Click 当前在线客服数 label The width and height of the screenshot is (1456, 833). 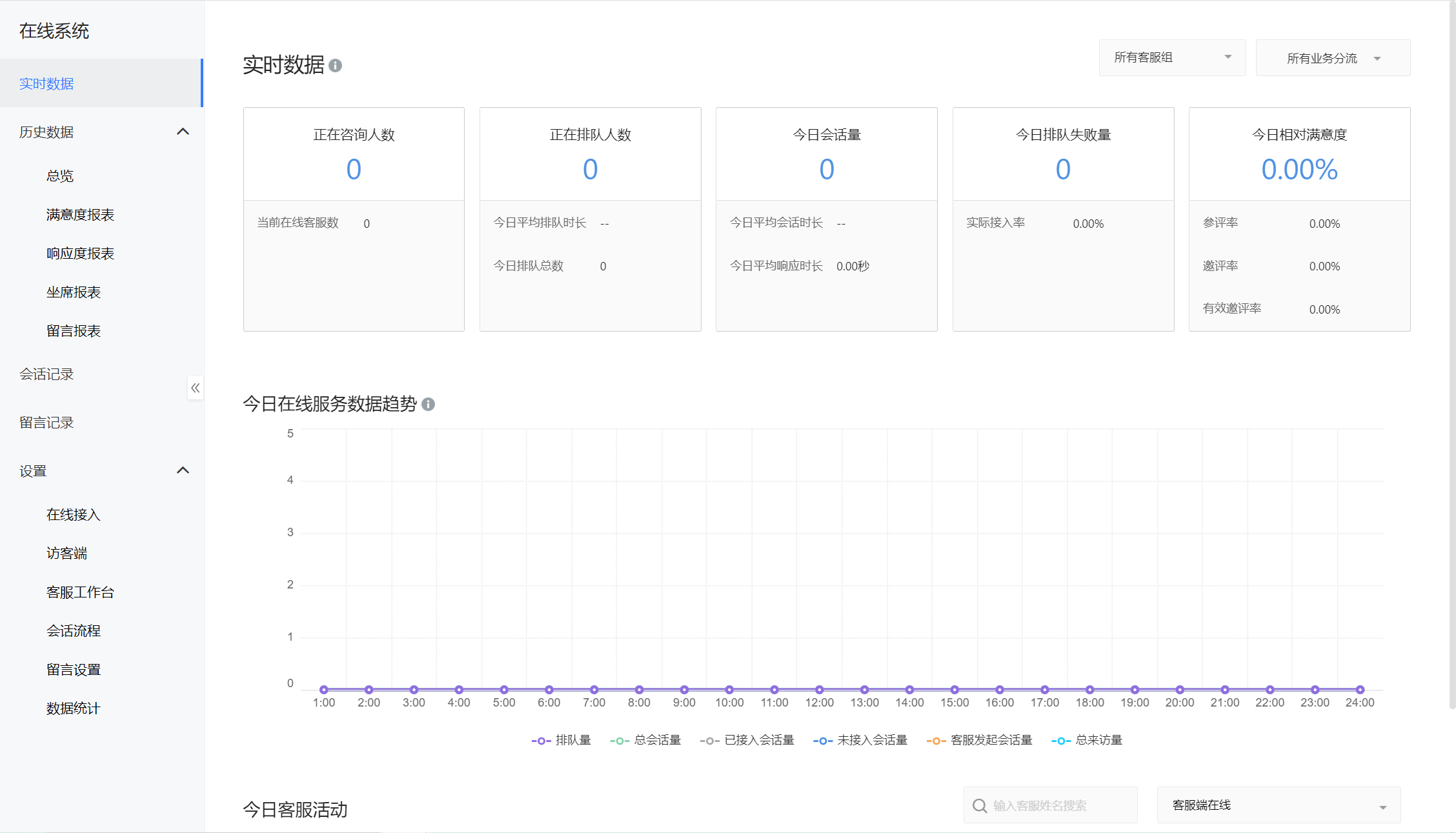(298, 223)
